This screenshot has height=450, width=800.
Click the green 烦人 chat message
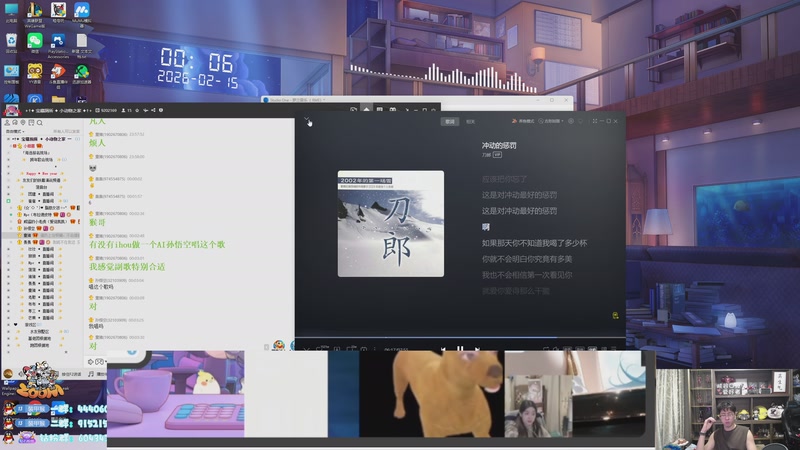click(x=97, y=143)
